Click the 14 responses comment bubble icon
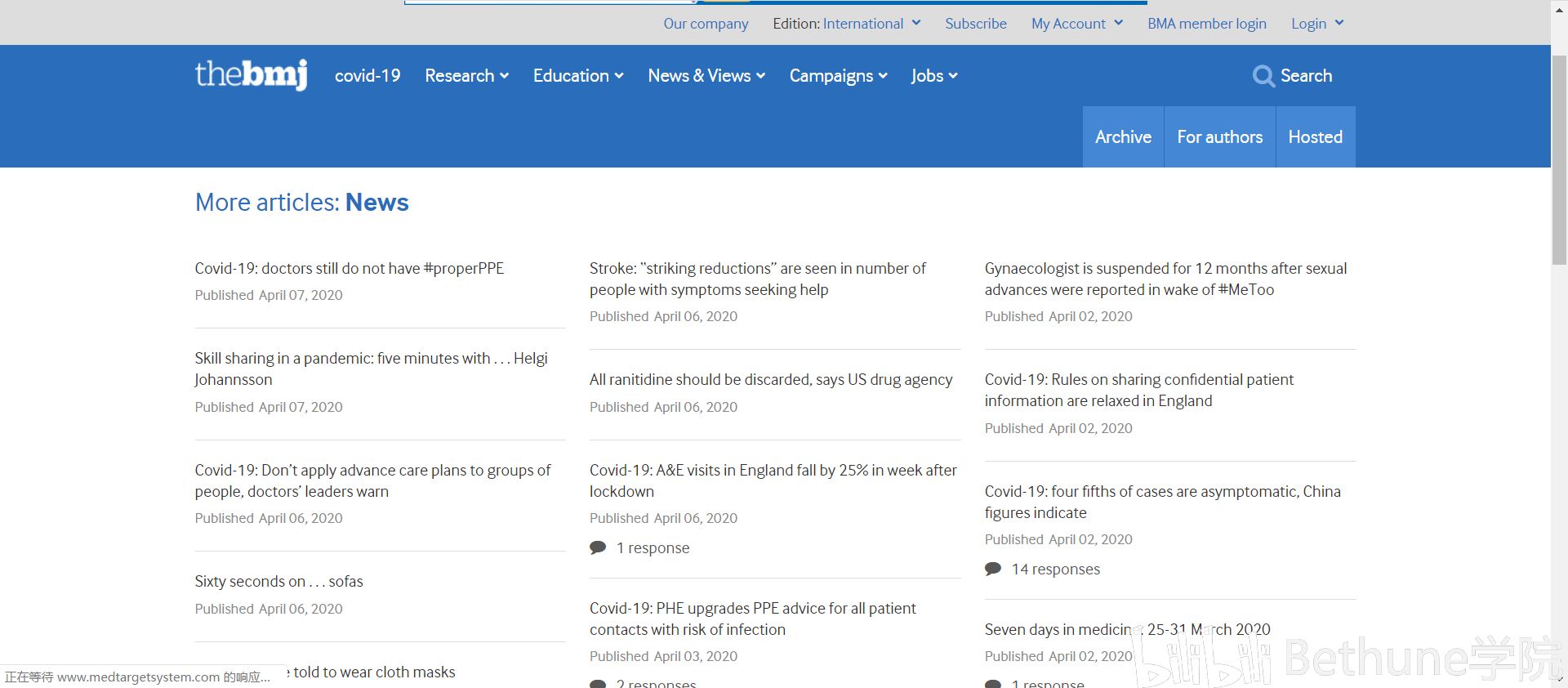Screen dimensions: 1568x688 [993, 569]
